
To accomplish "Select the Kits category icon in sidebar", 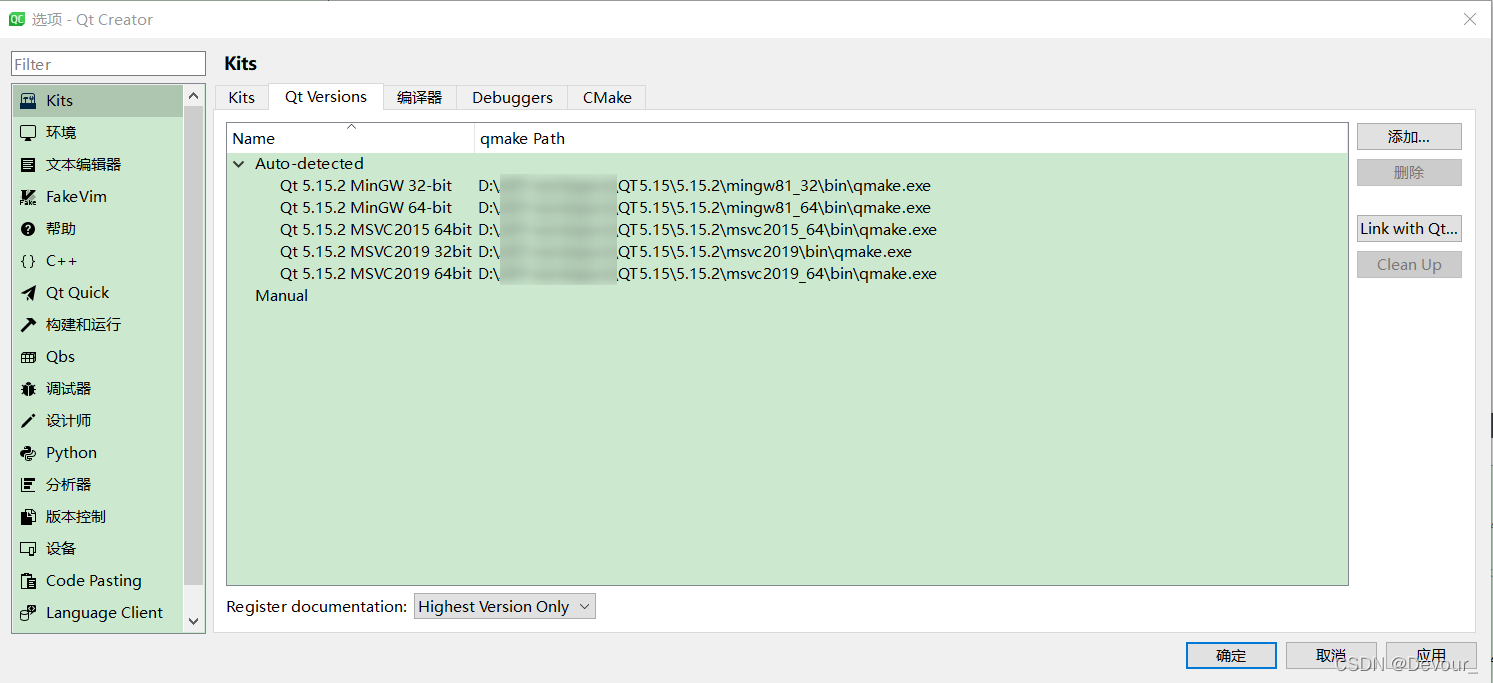I will click(28, 101).
